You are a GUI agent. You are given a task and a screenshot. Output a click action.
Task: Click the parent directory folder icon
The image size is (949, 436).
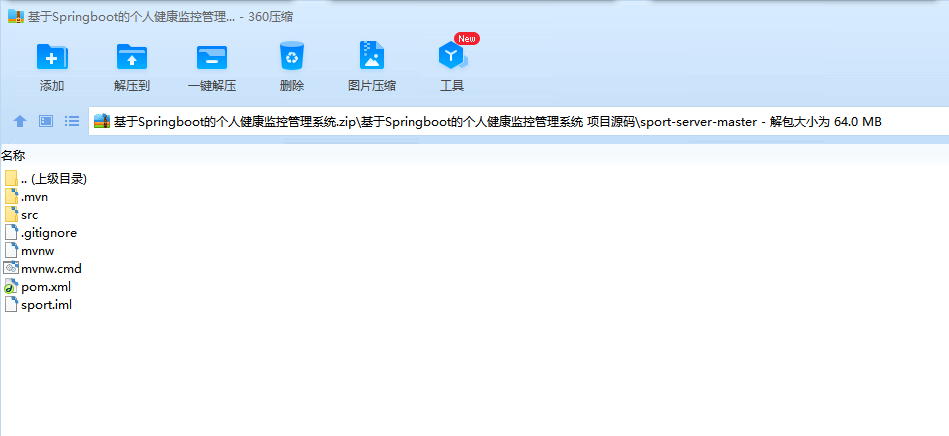(x=11, y=178)
